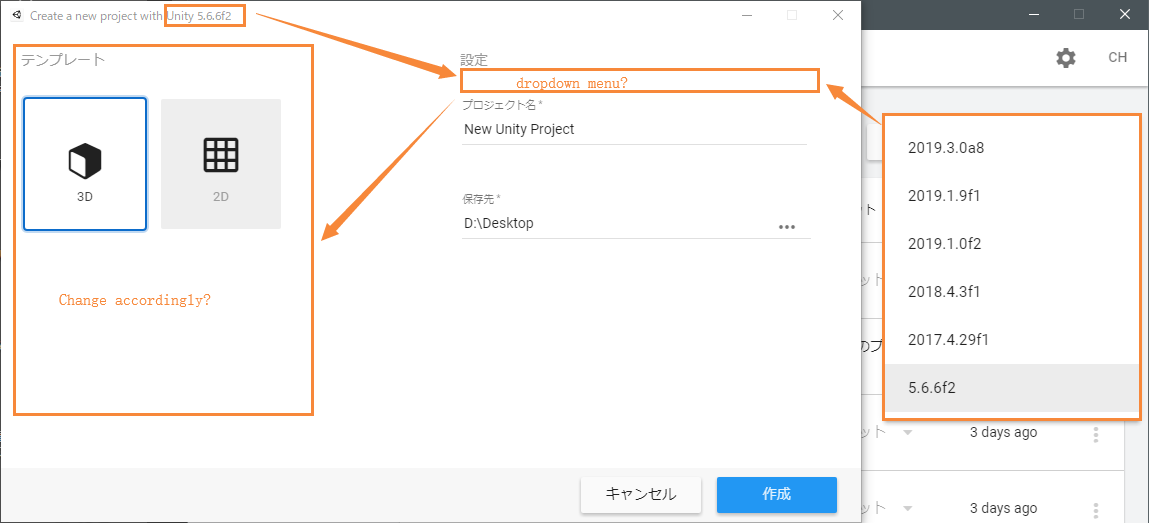Open the CH account menu in Unity Hub
1149x523 pixels.
click(x=1117, y=58)
